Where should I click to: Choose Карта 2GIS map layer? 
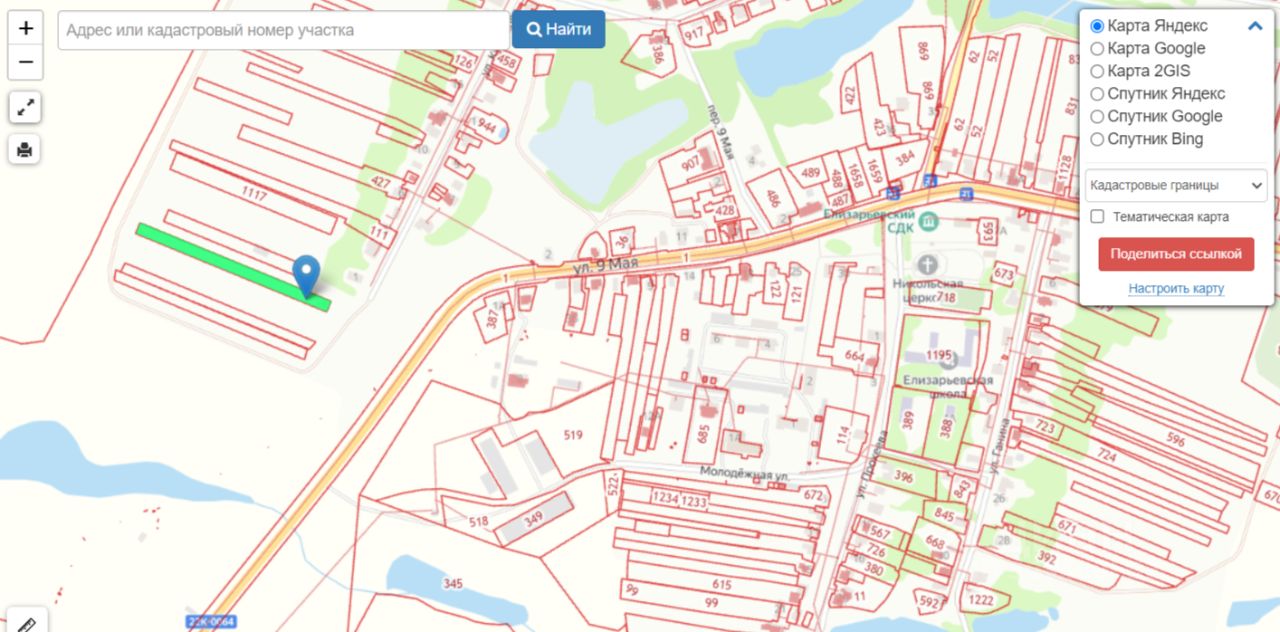[1097, 71]
